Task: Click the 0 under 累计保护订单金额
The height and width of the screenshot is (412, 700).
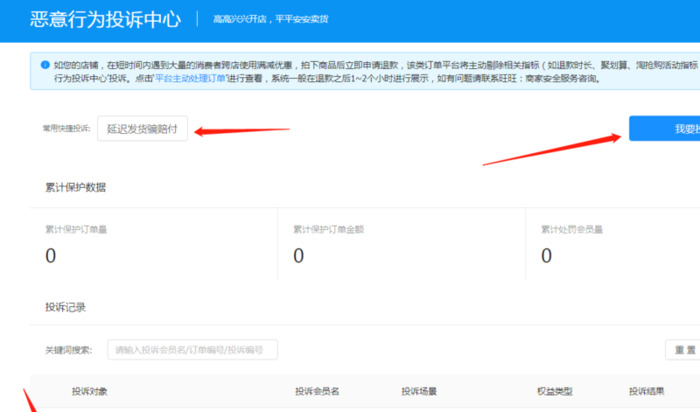Action: click(x=299, y=256)
